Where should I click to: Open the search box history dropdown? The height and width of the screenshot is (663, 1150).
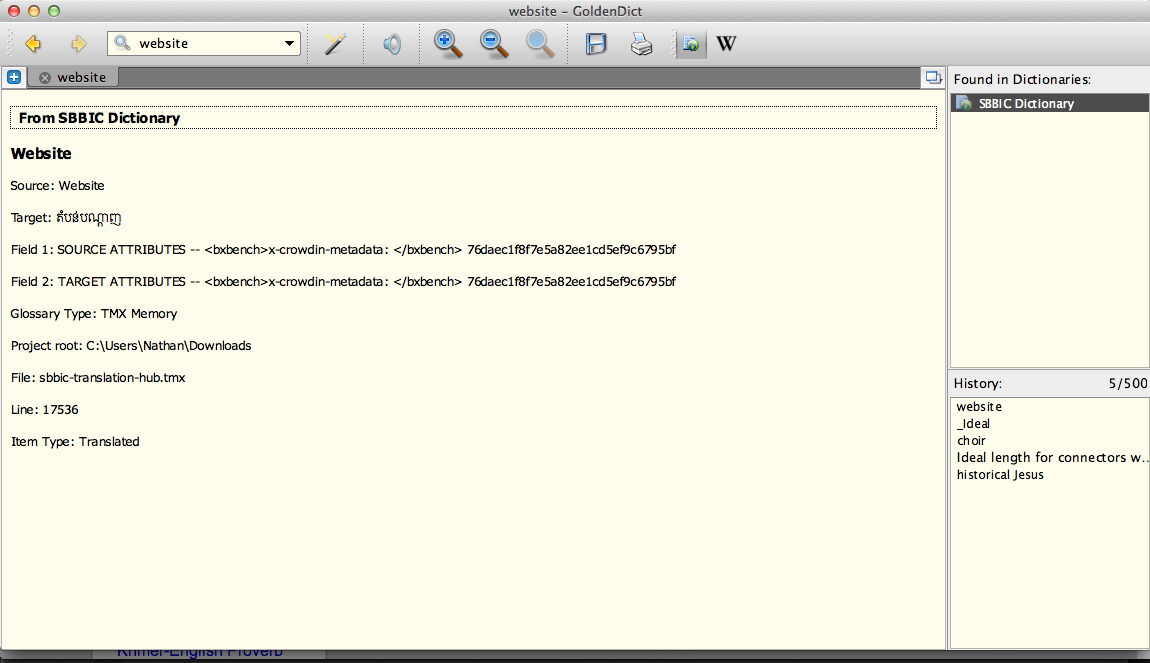tap(289, 43)
